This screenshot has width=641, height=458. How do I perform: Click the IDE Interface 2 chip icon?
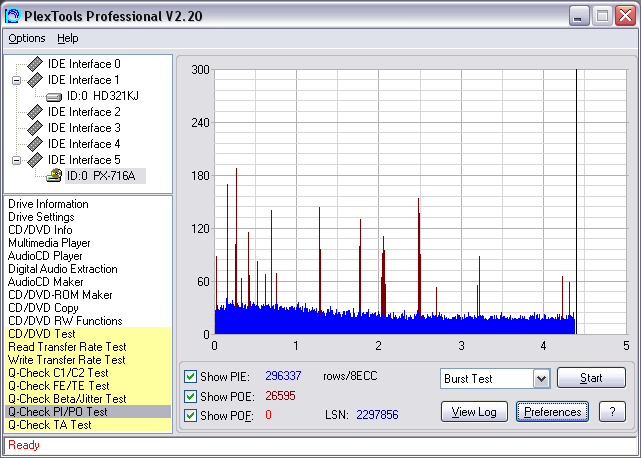(x=35, y=112)
